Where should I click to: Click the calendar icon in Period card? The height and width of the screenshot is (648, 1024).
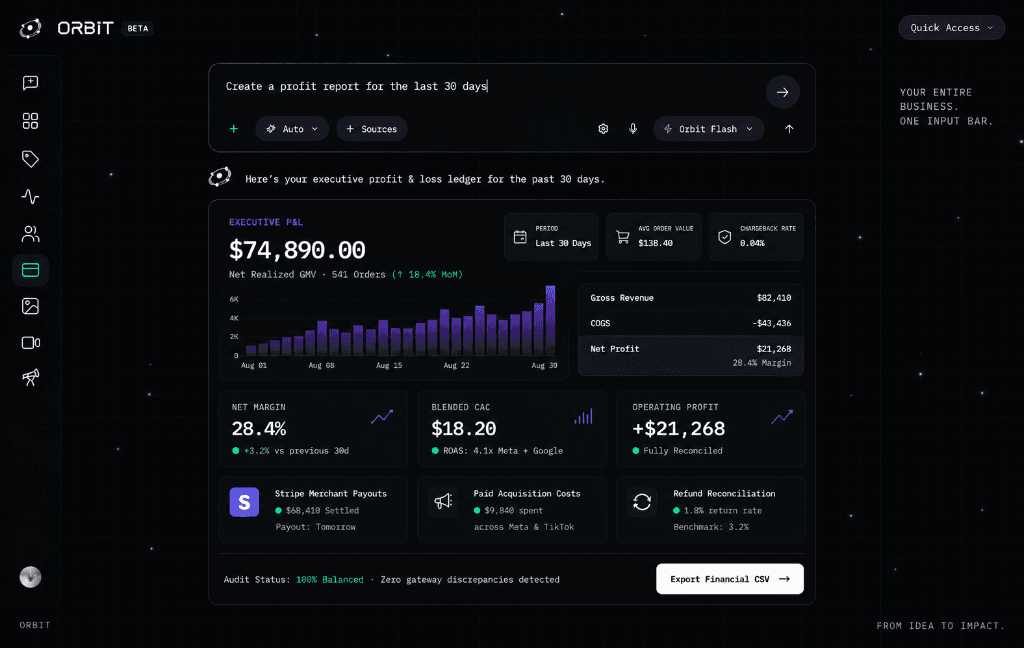[x=520, y=237]
